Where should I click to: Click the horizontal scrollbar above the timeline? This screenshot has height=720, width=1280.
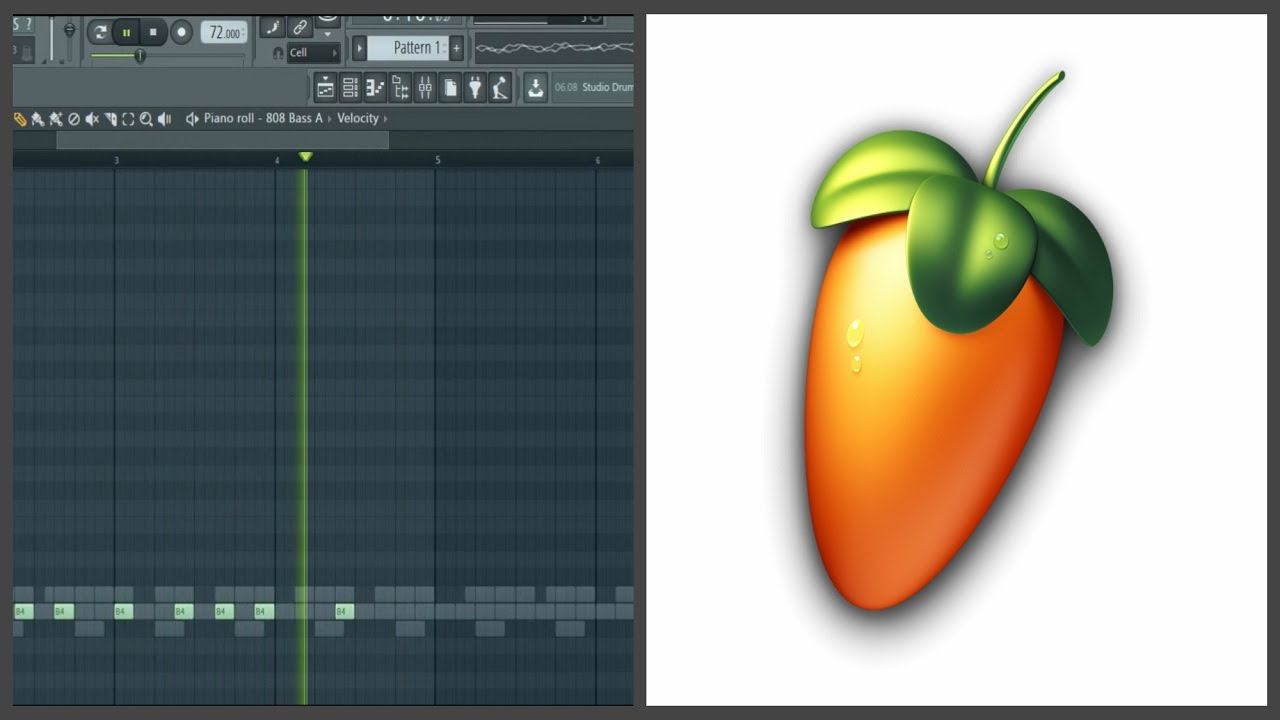222,141
